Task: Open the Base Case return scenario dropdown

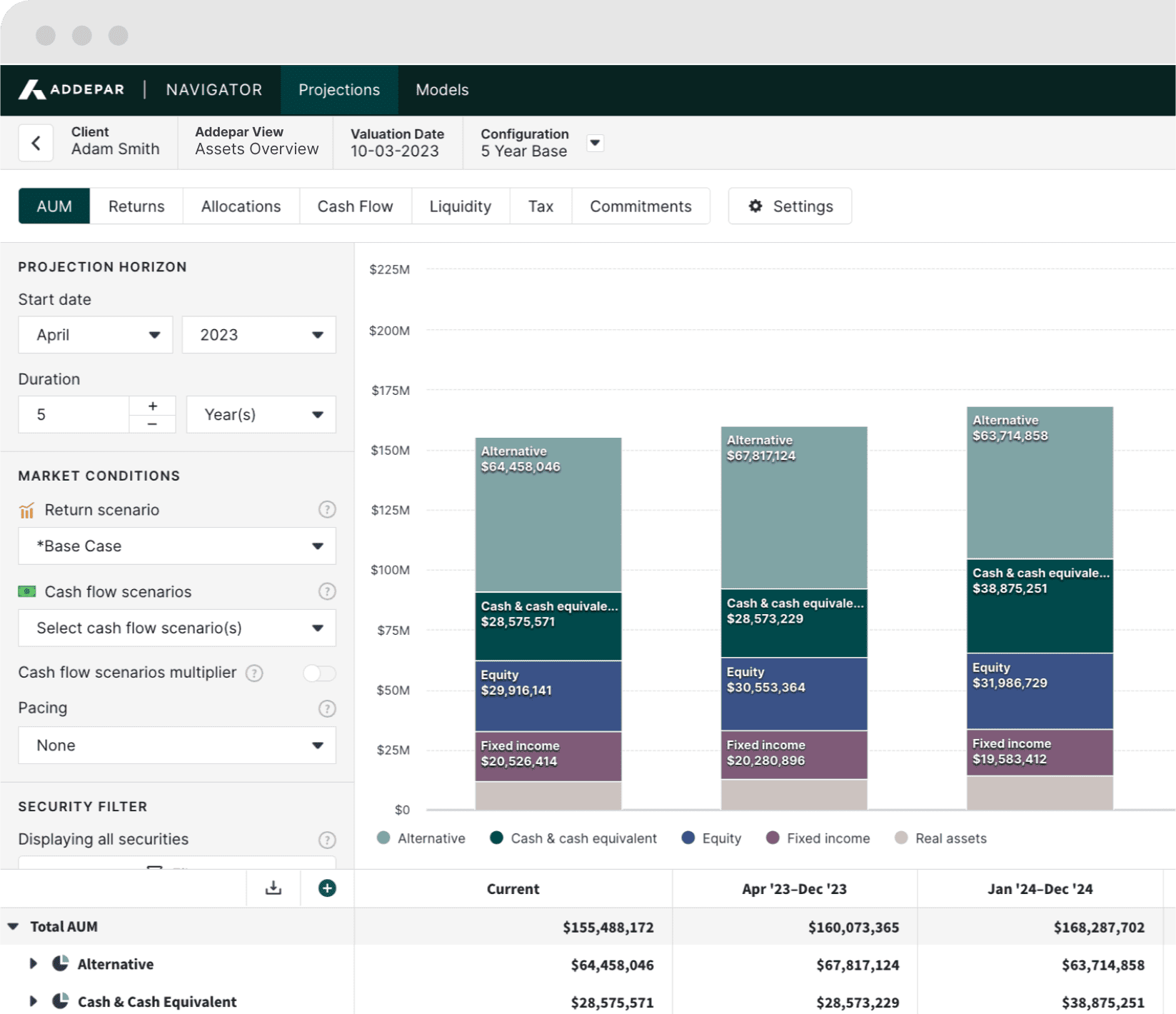Action: tap(176, 546)
